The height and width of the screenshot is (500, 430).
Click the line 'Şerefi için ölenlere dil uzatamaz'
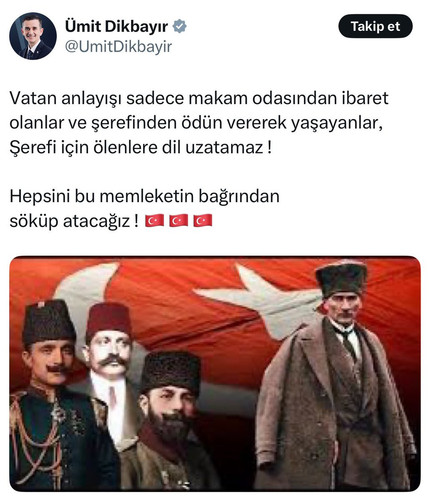tap(140, 147)
